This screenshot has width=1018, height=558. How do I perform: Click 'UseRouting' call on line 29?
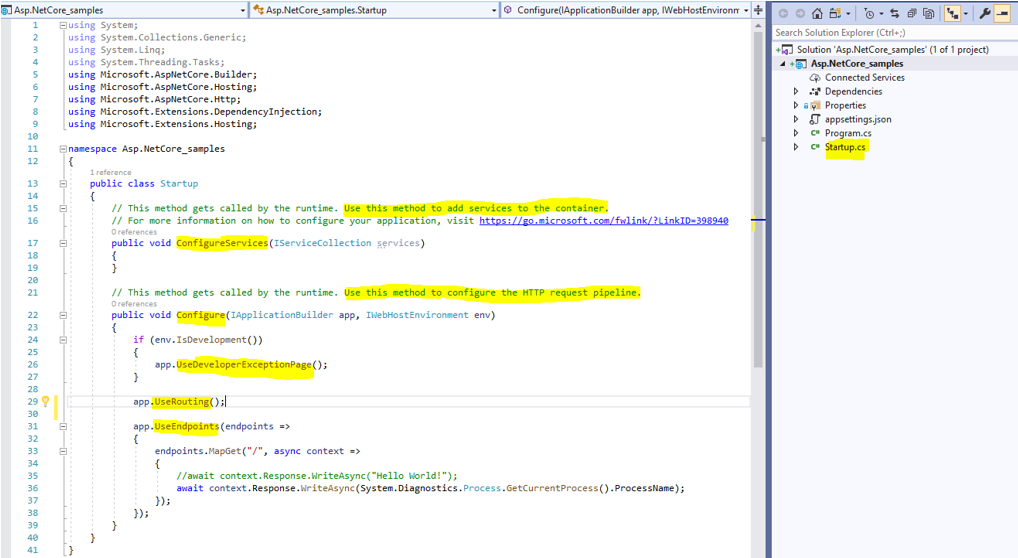[x=182, y=402]
